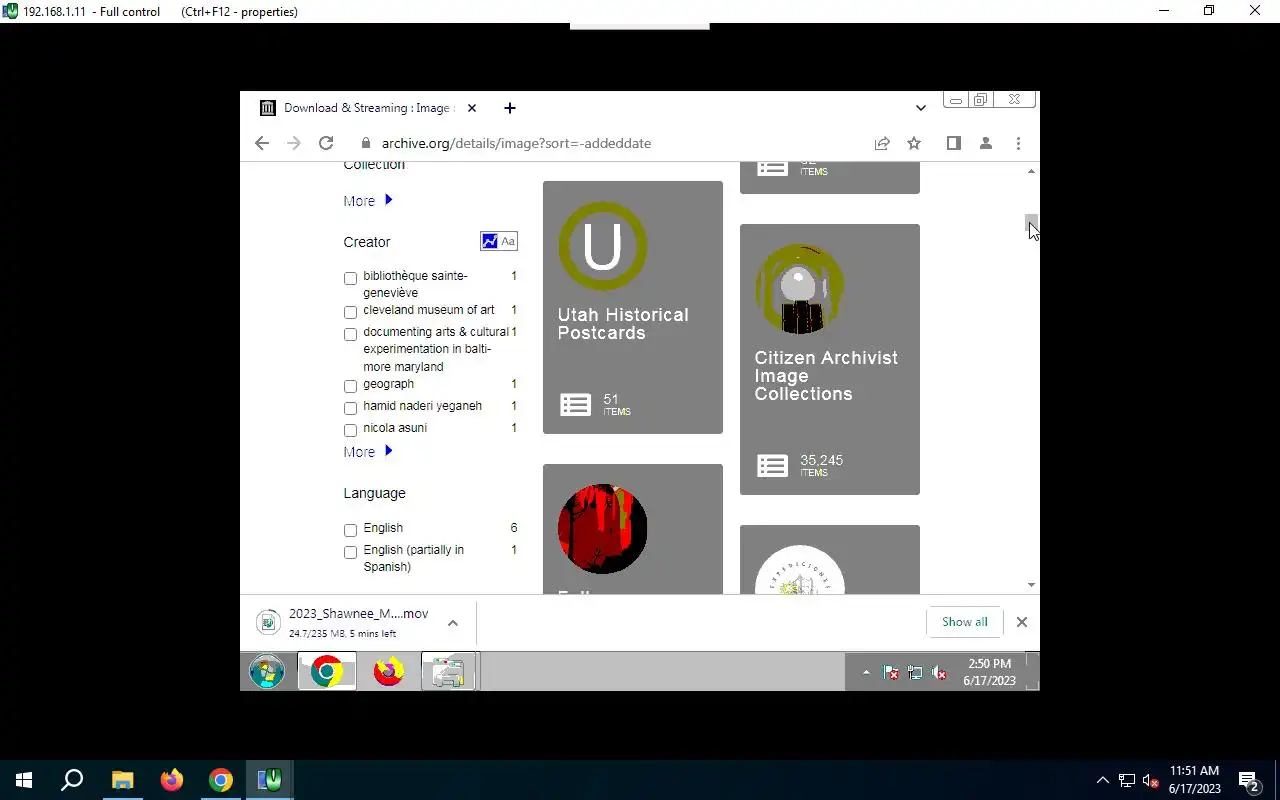Check the geograph creator filter
Image resolution: width=1280 pixels, height=800 pixels.
[350, 386]
